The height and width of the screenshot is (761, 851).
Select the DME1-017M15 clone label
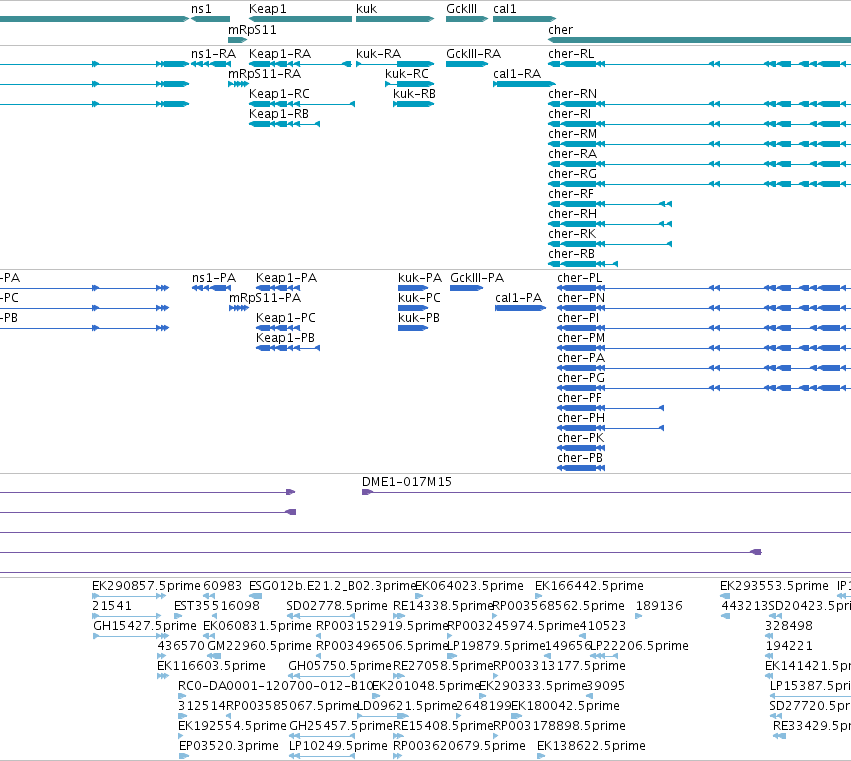tap(407, 482)
